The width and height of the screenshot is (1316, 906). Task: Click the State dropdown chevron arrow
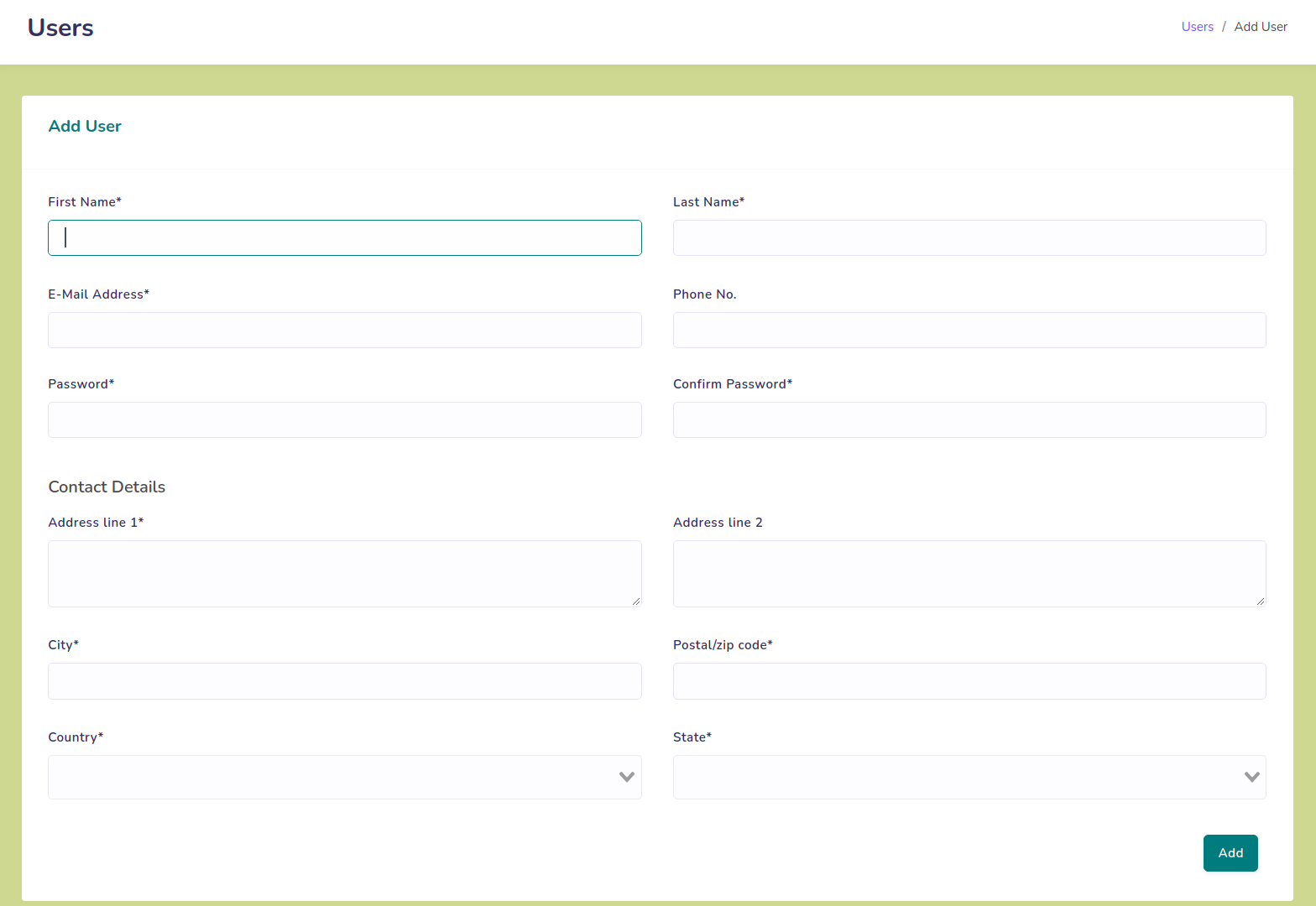click(1251, 778)
